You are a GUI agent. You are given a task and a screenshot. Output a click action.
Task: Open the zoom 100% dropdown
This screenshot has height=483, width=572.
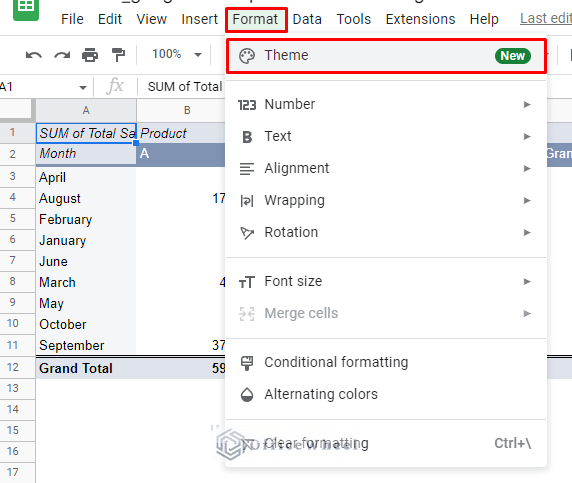[177, 55]
